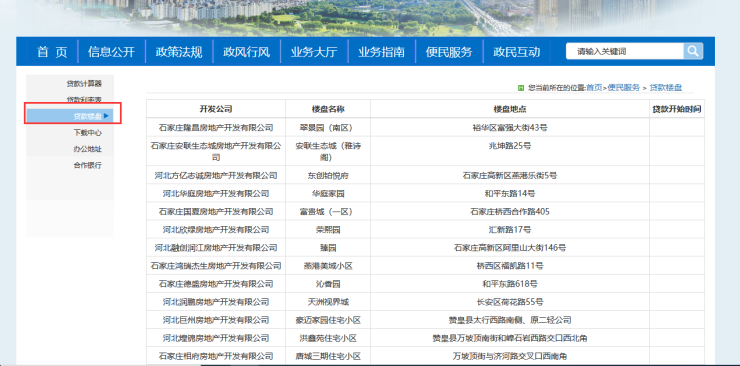Click property name 天洲视界城

328,302
